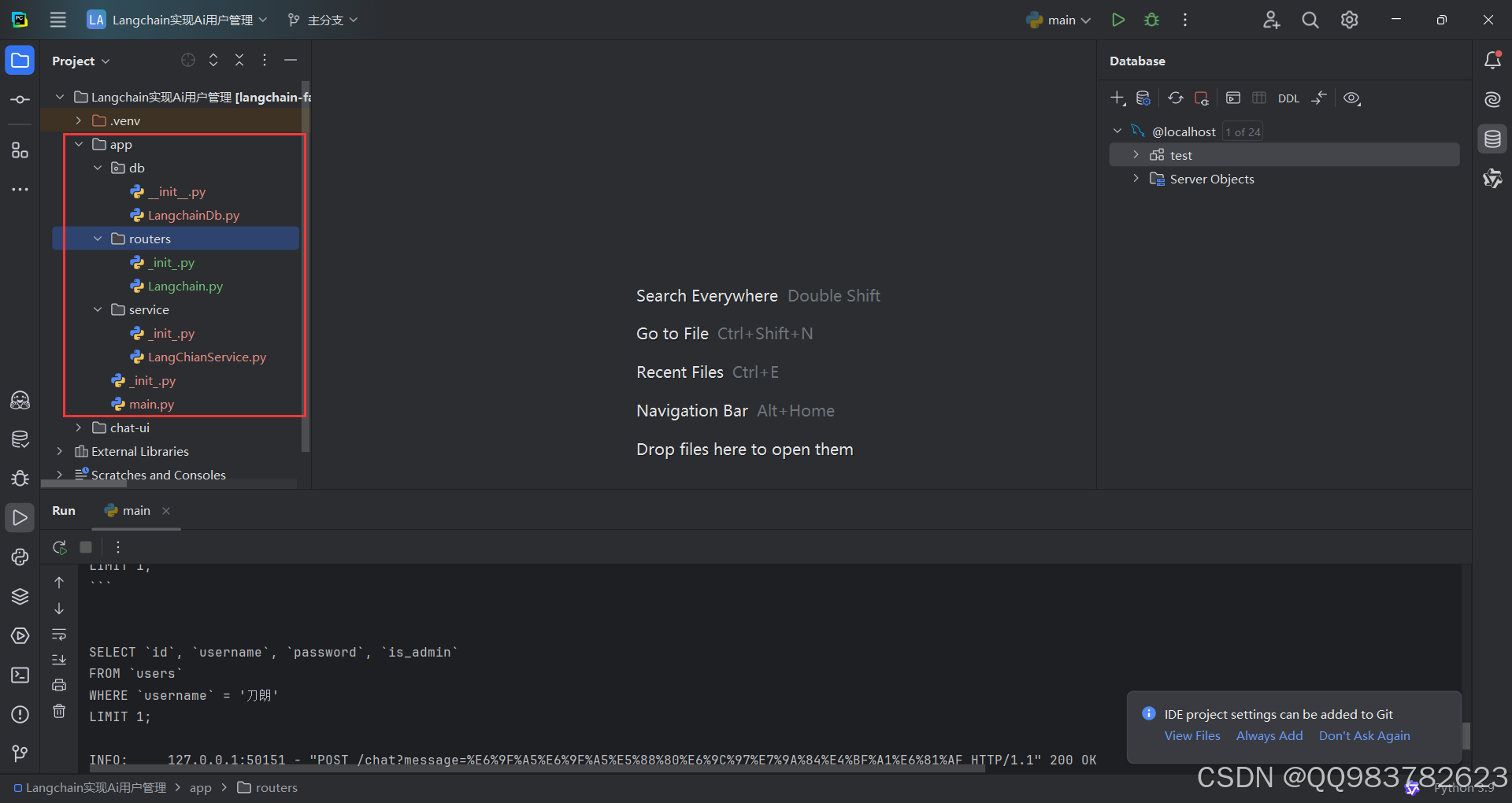Click routers breadcrumb in status bar

coord(268,787)
